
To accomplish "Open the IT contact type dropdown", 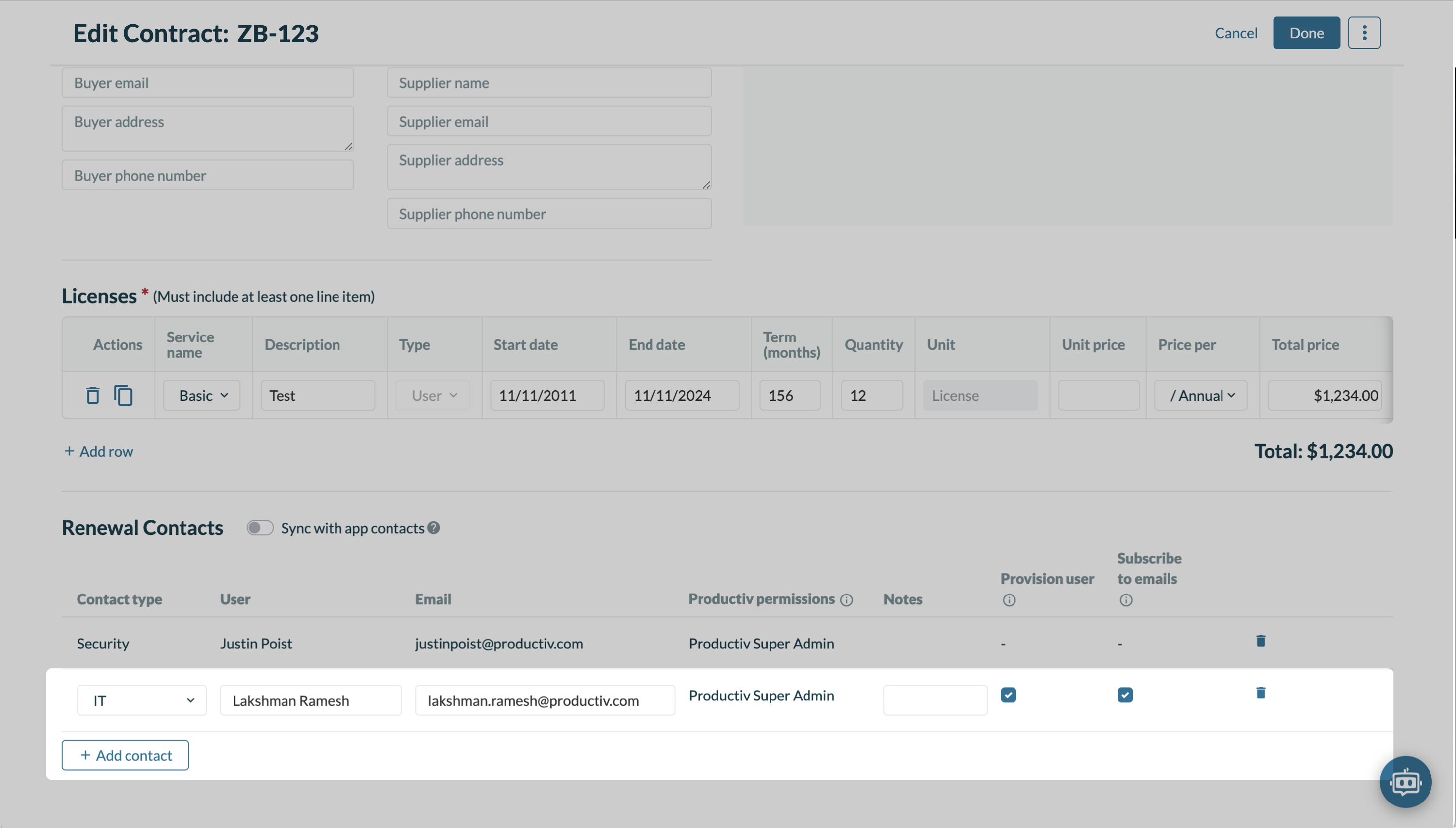I will pyautogui.click(x=142, y=700).
